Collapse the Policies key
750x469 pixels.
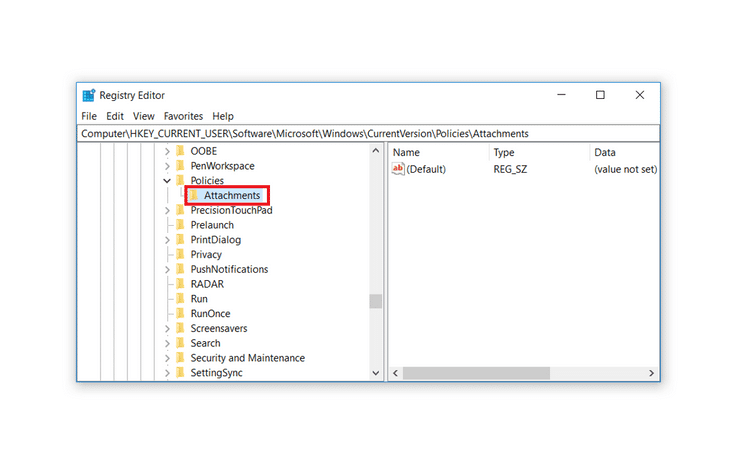167,181
